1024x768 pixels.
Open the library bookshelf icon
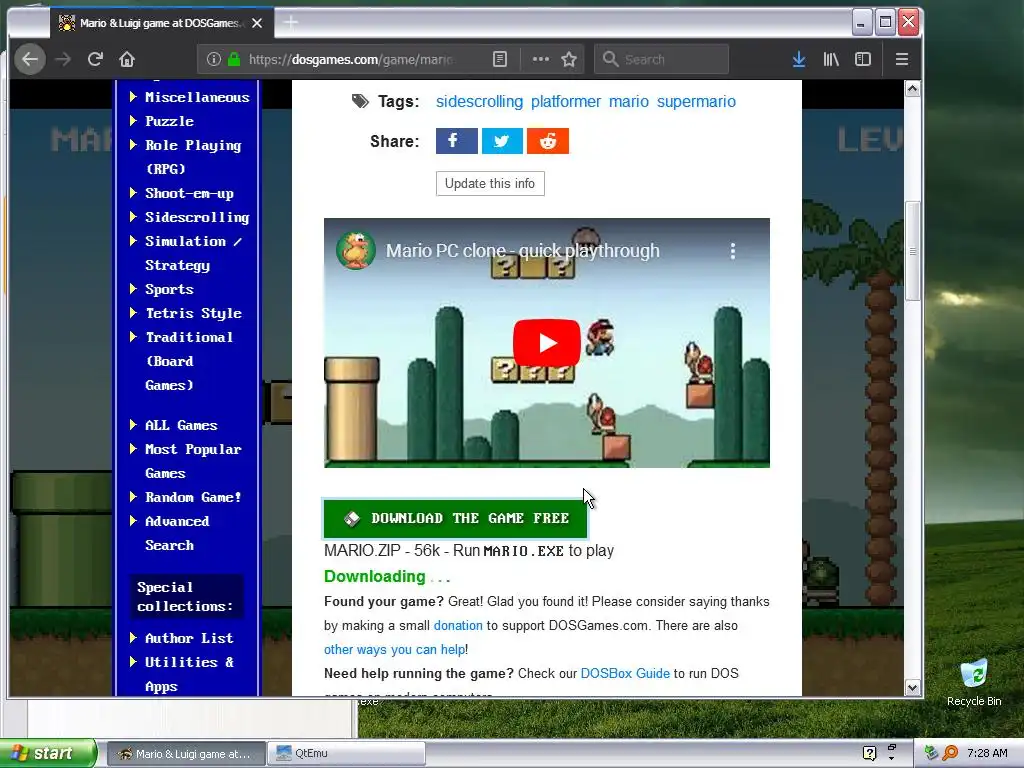pyautogui.click(x=831, y=59)
